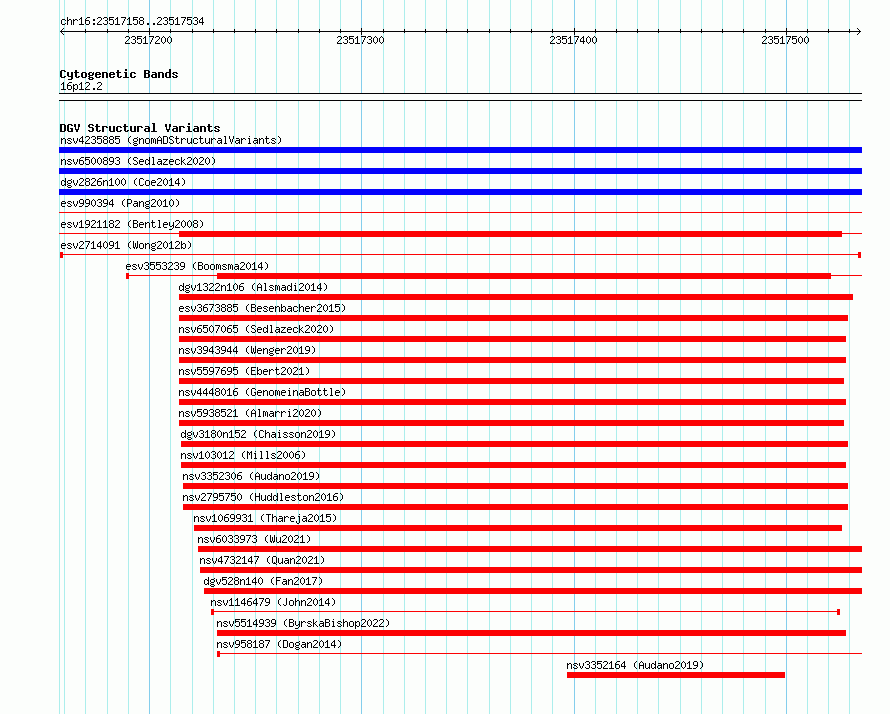This screenshot has height=714, width=890.
Task: Open variant nsv3352164 (Audano2019) label
Action: (635, 665)
